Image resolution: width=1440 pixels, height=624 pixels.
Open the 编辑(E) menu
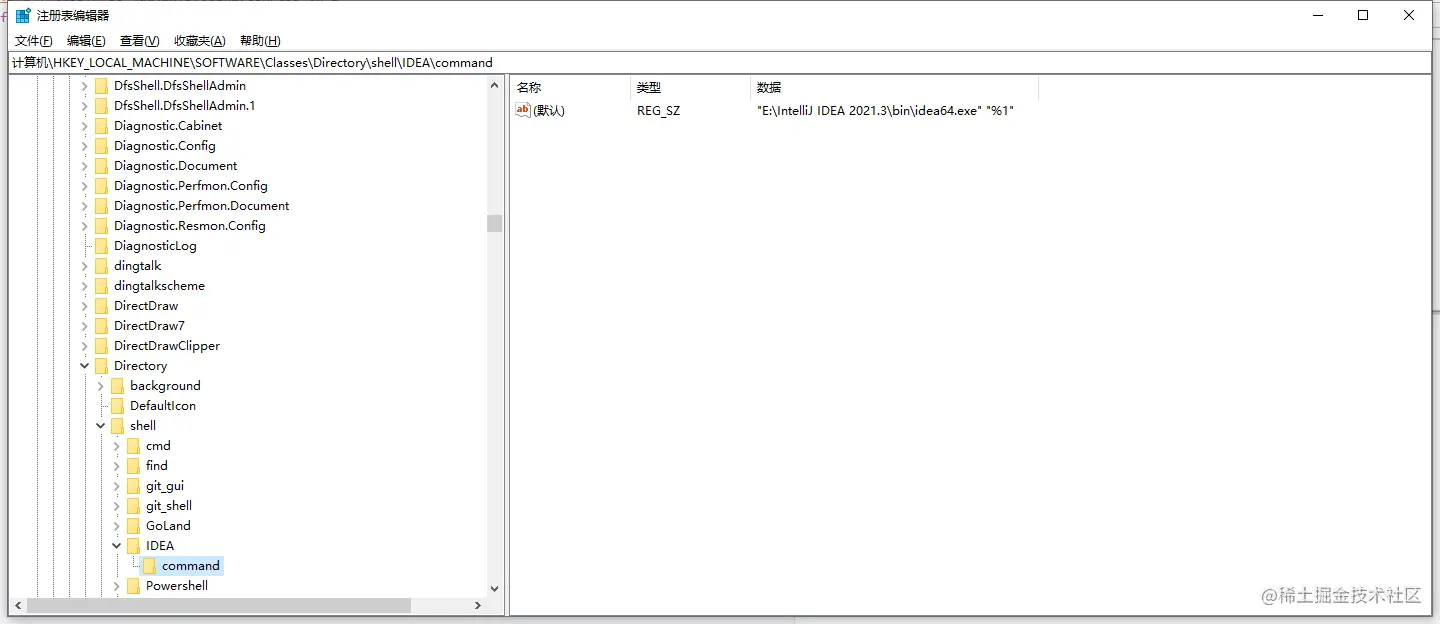(86, 41)
